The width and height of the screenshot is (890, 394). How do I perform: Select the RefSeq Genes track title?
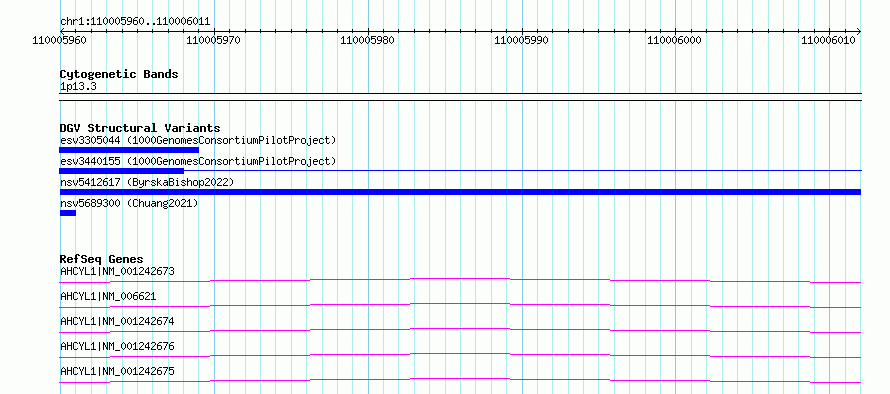pyautogui.click(x=102, y=259)
